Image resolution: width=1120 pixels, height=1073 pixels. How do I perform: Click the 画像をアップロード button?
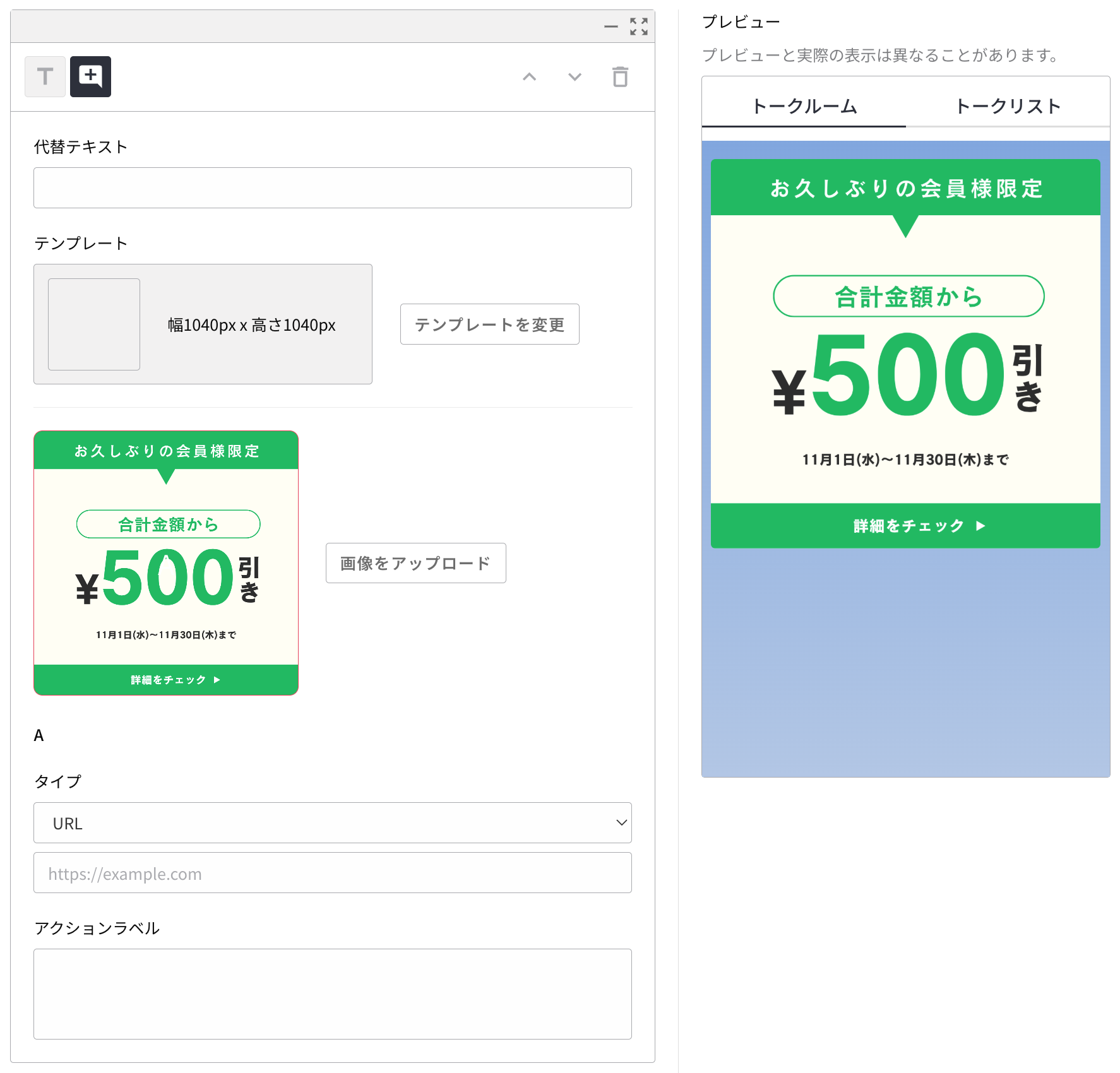[x=415, y=563]
